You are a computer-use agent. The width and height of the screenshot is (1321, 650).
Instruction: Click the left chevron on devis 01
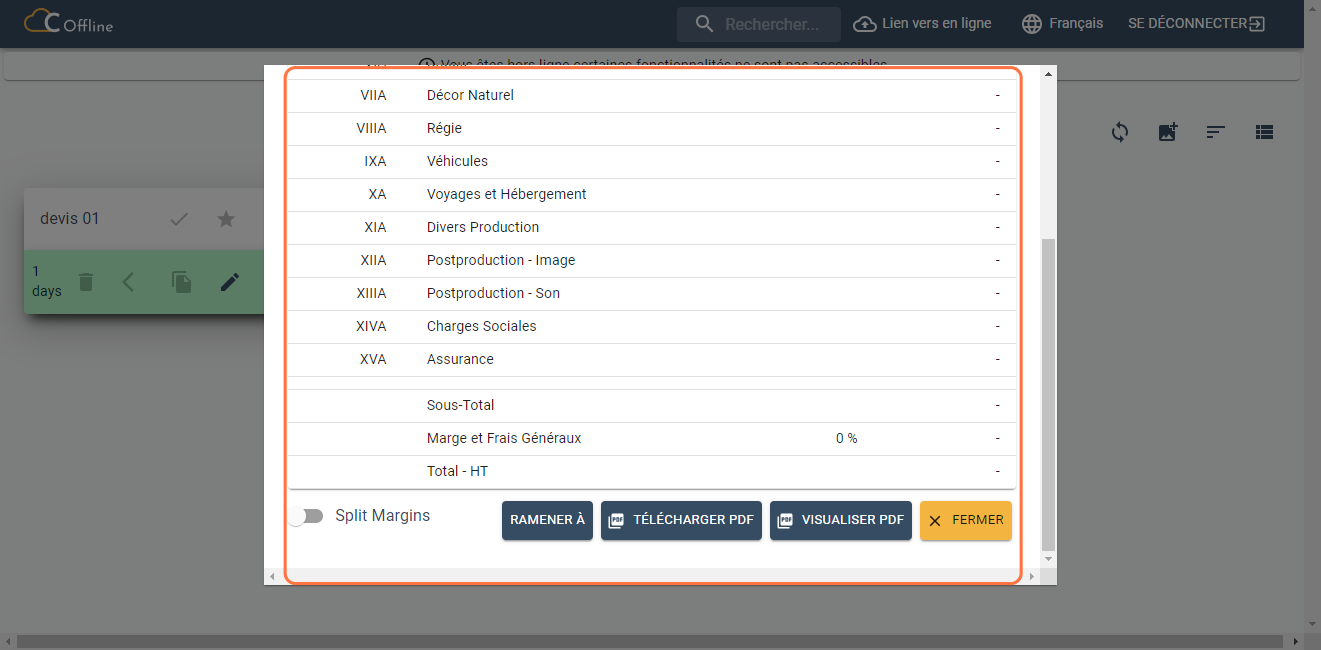(x=128, y=282)
